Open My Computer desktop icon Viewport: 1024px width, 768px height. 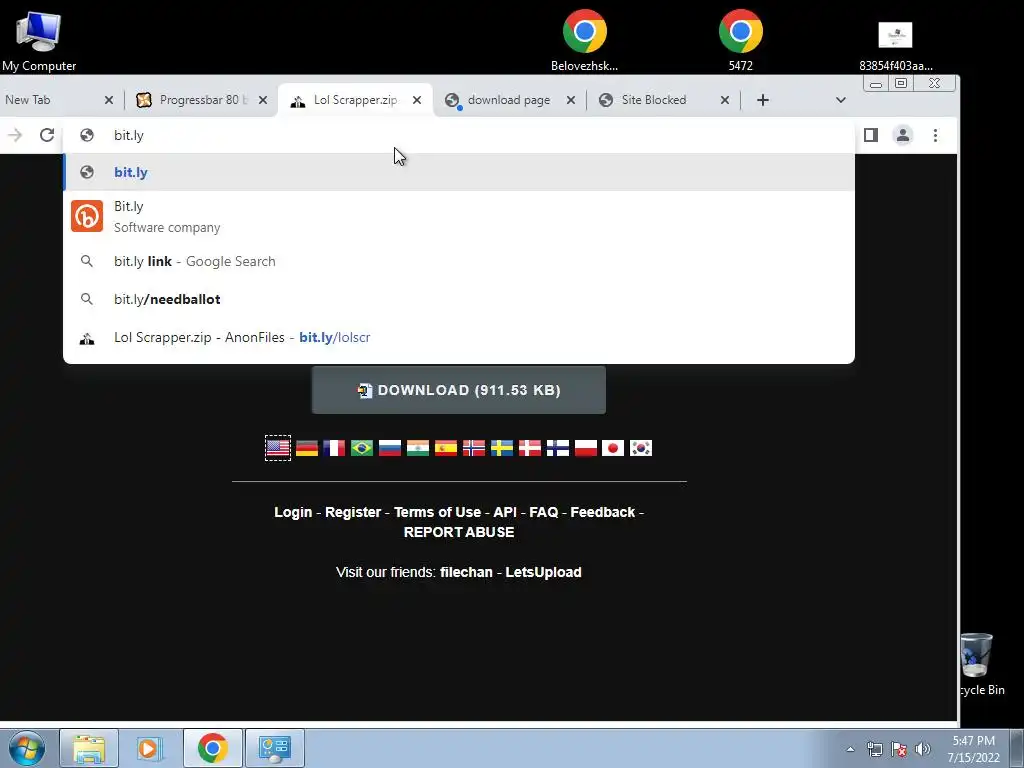pyautogui.click(x=39, y=40)
